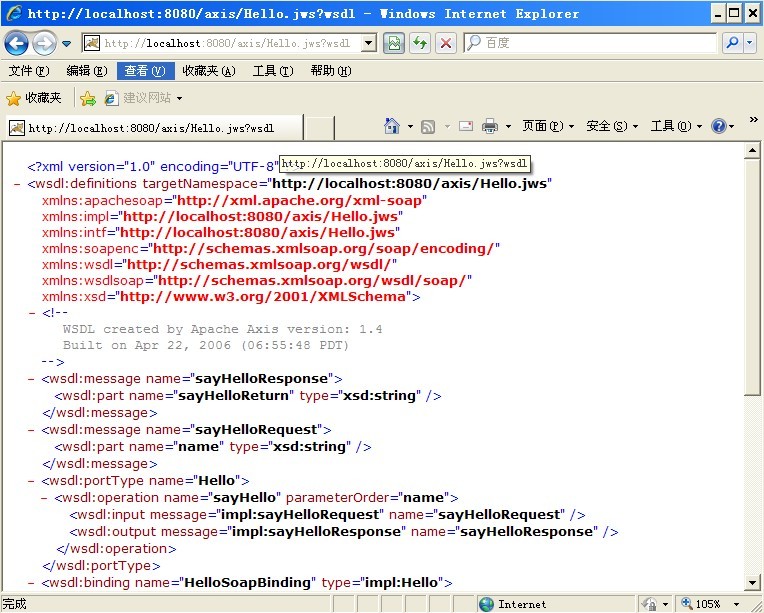Click the scrollbar up arrow

752,151
